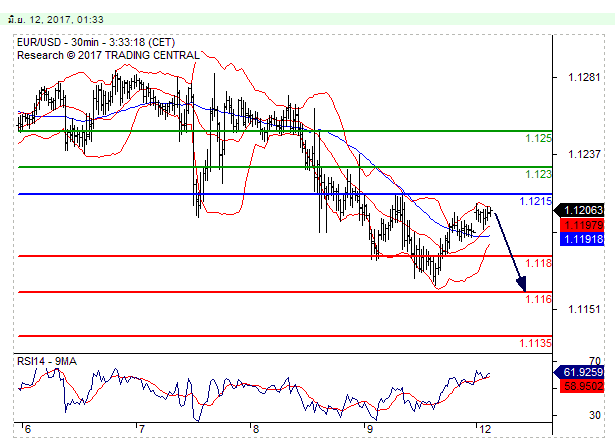615x448 pixels.
Task: Click date axis label 8
Action: [255, 429]
